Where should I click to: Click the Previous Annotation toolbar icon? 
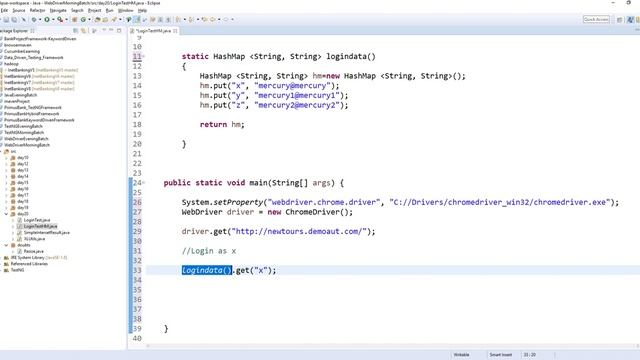coord(191,19)
